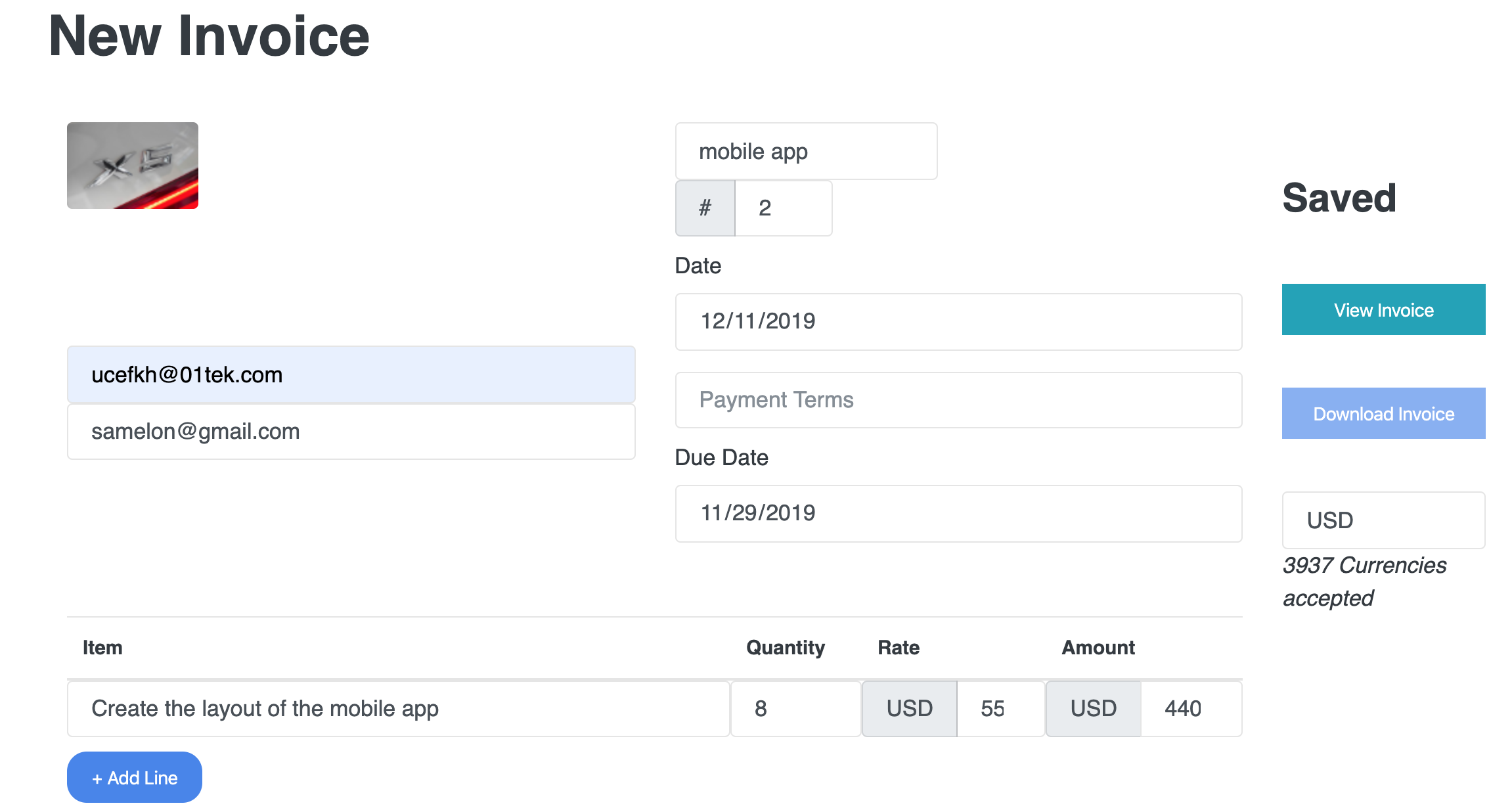Add a new line item

tap(135, 778)
